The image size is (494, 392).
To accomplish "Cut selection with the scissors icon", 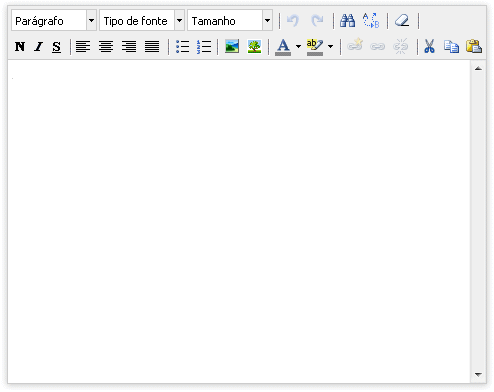I will 429,46.
